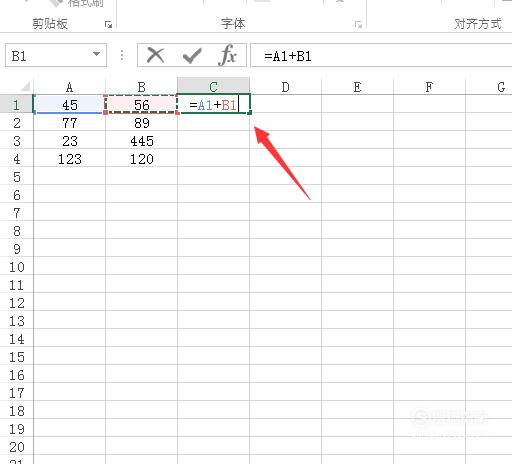This screenshot has height=464, width=512.
Task: Select row 20 header
Action: [17, 446]
